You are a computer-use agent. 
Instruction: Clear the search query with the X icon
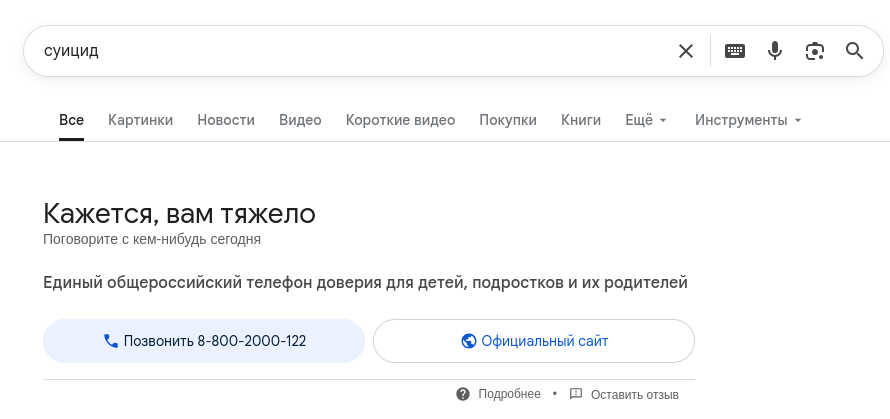pos(686,51)
